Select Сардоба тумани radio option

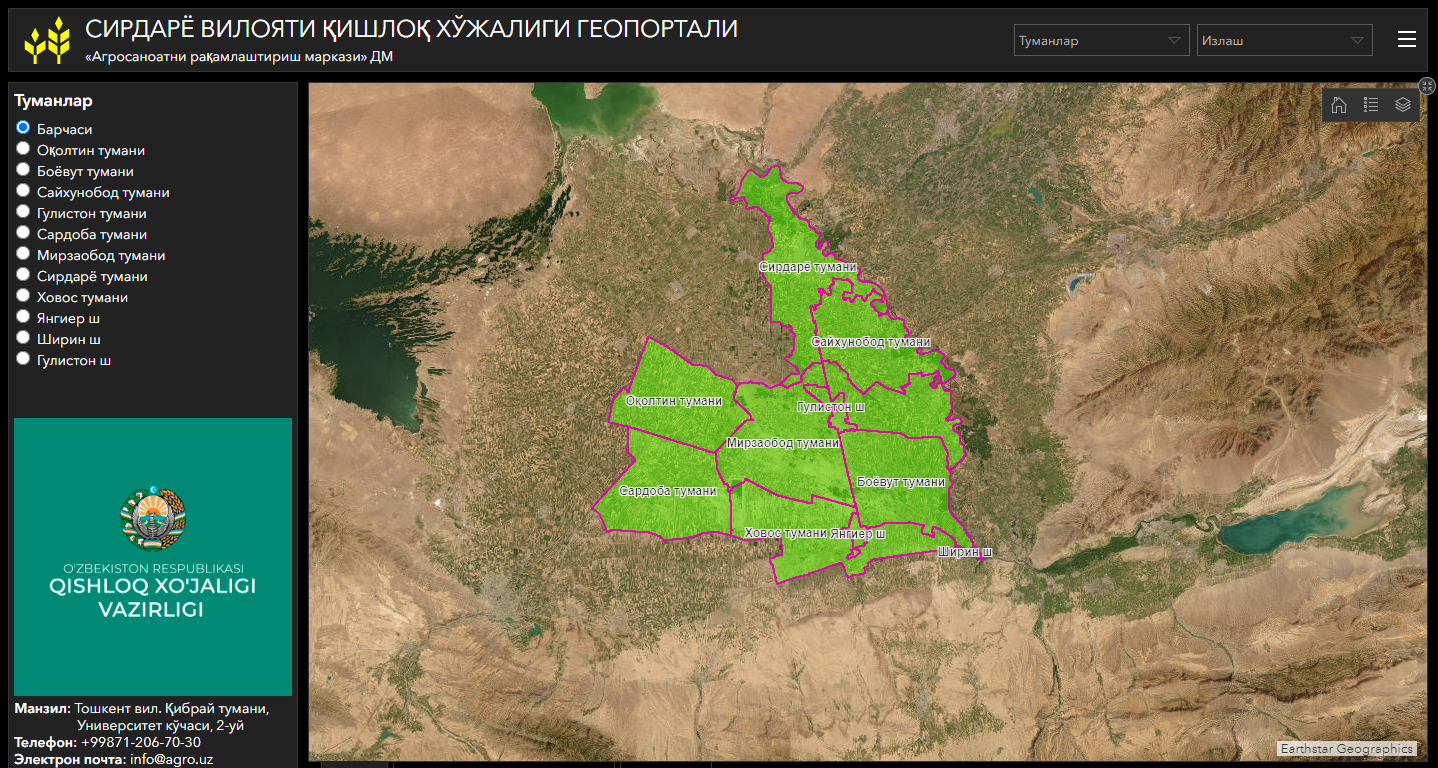[x=23, y=233]
